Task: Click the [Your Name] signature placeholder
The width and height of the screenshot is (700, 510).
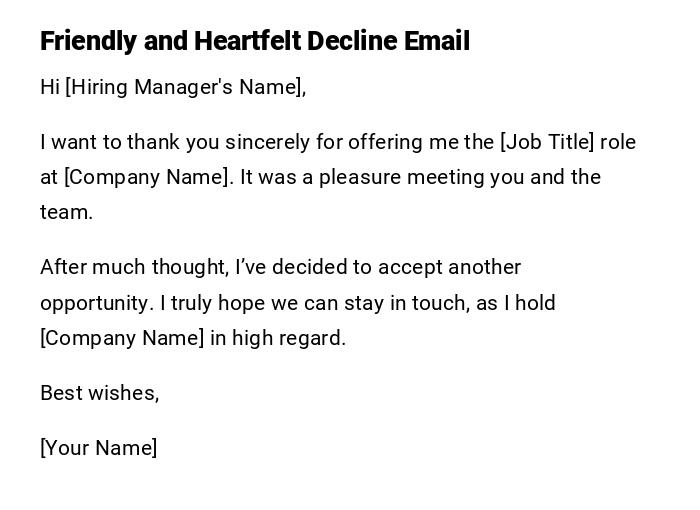Action: [98, 447]
